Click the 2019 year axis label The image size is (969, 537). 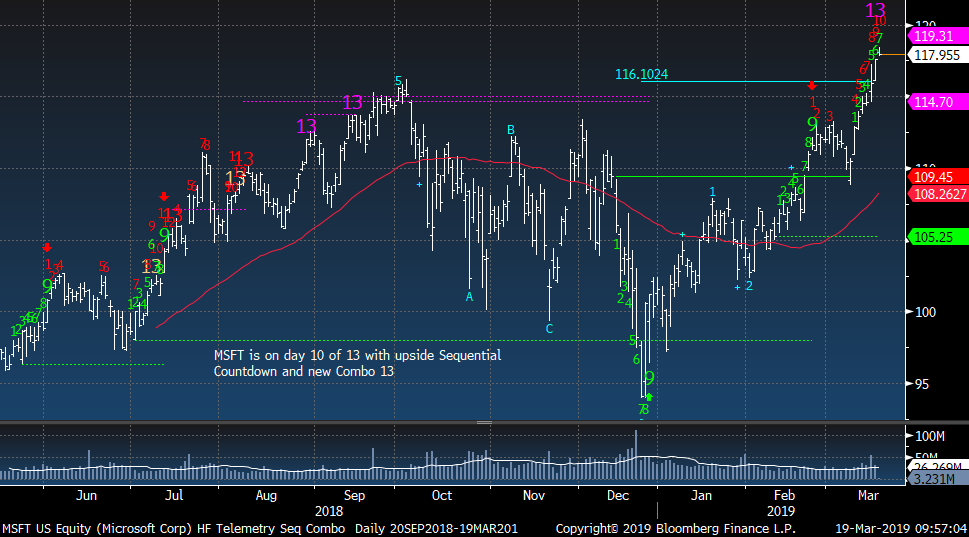(781, 512)
